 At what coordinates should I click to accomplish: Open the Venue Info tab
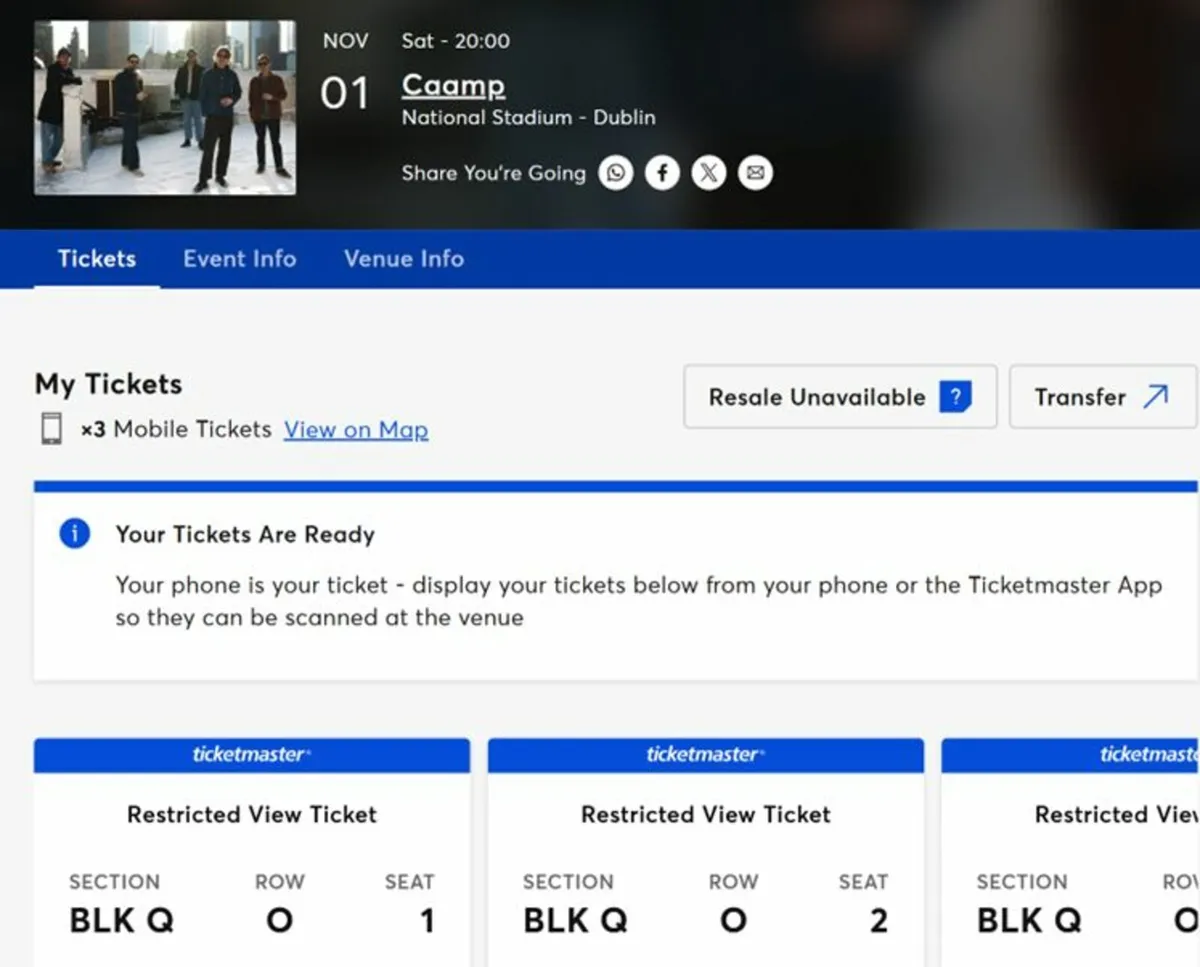pyautogui.click(x=403, y=258)
